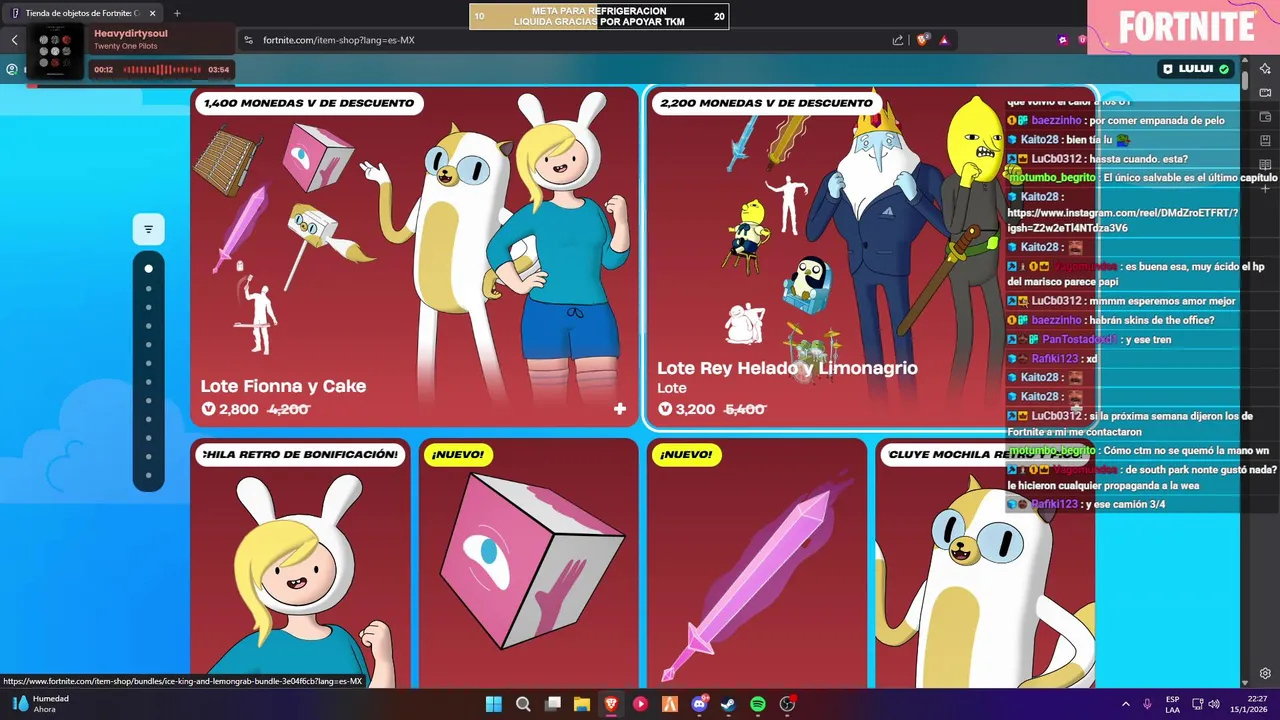This screenshot has height=720, width=1280.
Task: Add the Fionna y Cake bundle with plus icon
Action: 620,409
